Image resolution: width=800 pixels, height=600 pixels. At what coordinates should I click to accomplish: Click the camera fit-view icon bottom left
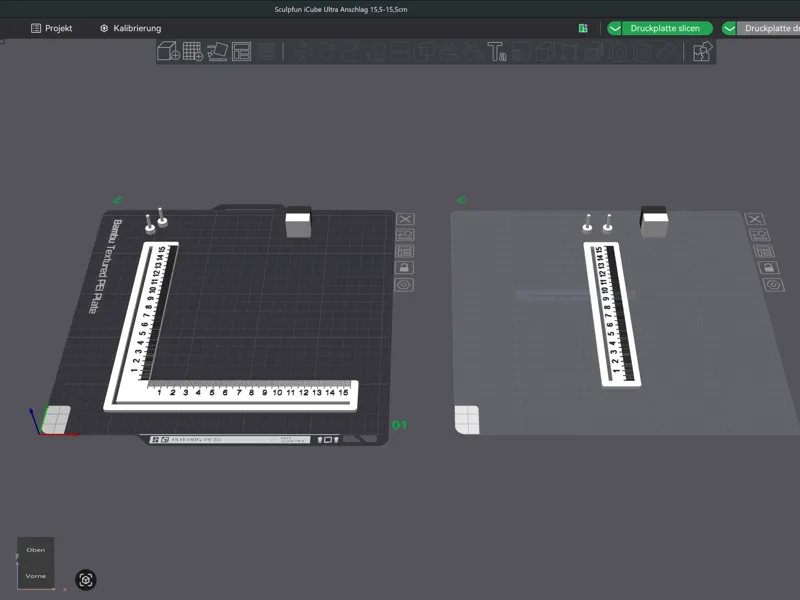coord(86,580)
